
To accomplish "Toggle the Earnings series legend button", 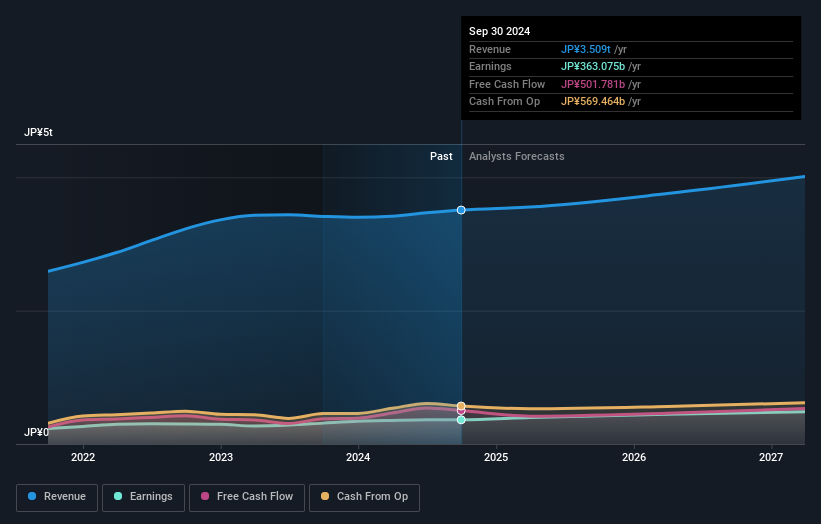I will 143,497.
